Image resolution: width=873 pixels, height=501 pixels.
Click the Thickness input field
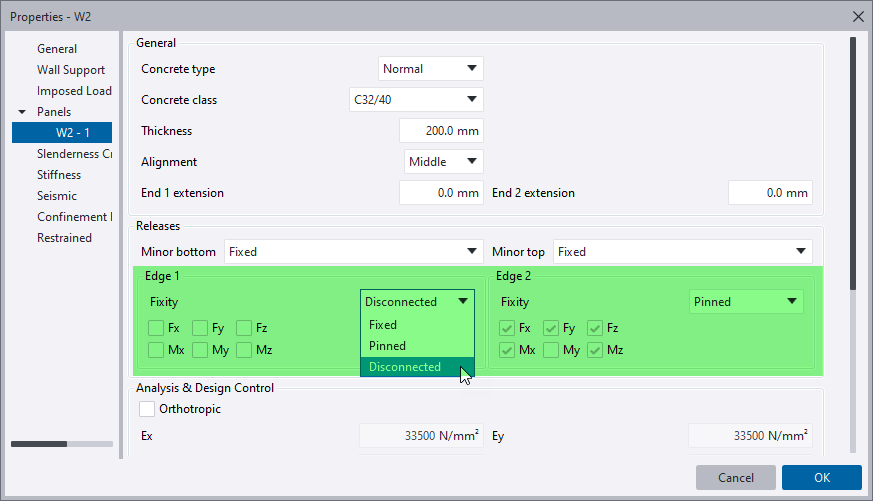(x=441, y=131)
